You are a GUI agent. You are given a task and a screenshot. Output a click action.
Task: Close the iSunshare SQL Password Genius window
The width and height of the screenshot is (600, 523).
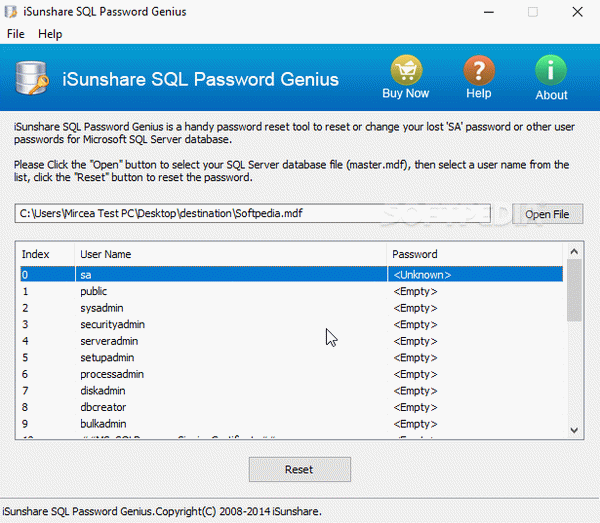click(x=577, y=12)
